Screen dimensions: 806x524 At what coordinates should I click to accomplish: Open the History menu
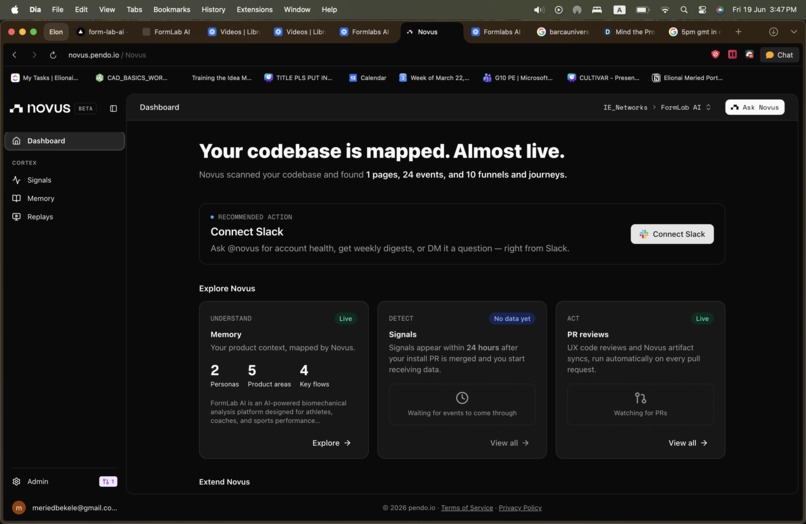pyautogui.click(x=213, y=10)
